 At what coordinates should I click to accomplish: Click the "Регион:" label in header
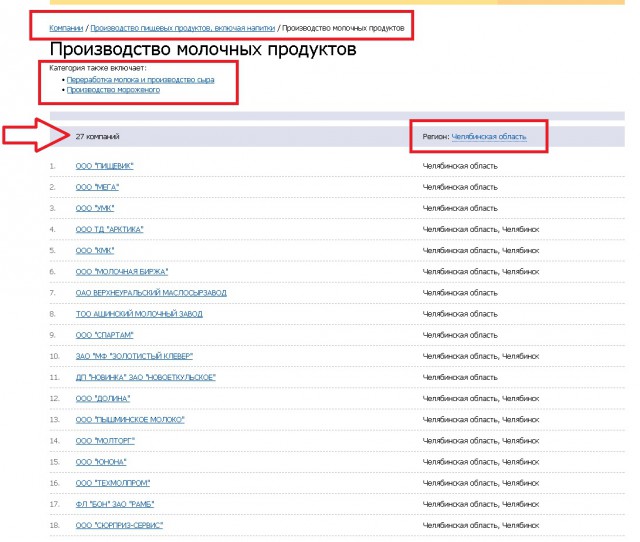(x=436, y=137)
